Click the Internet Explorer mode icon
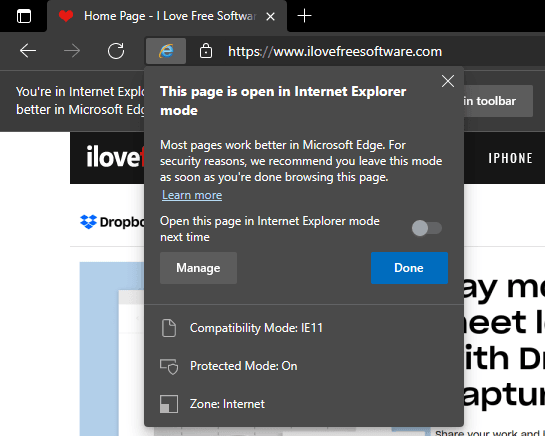 pyautogui.click(x=166, y=51)
